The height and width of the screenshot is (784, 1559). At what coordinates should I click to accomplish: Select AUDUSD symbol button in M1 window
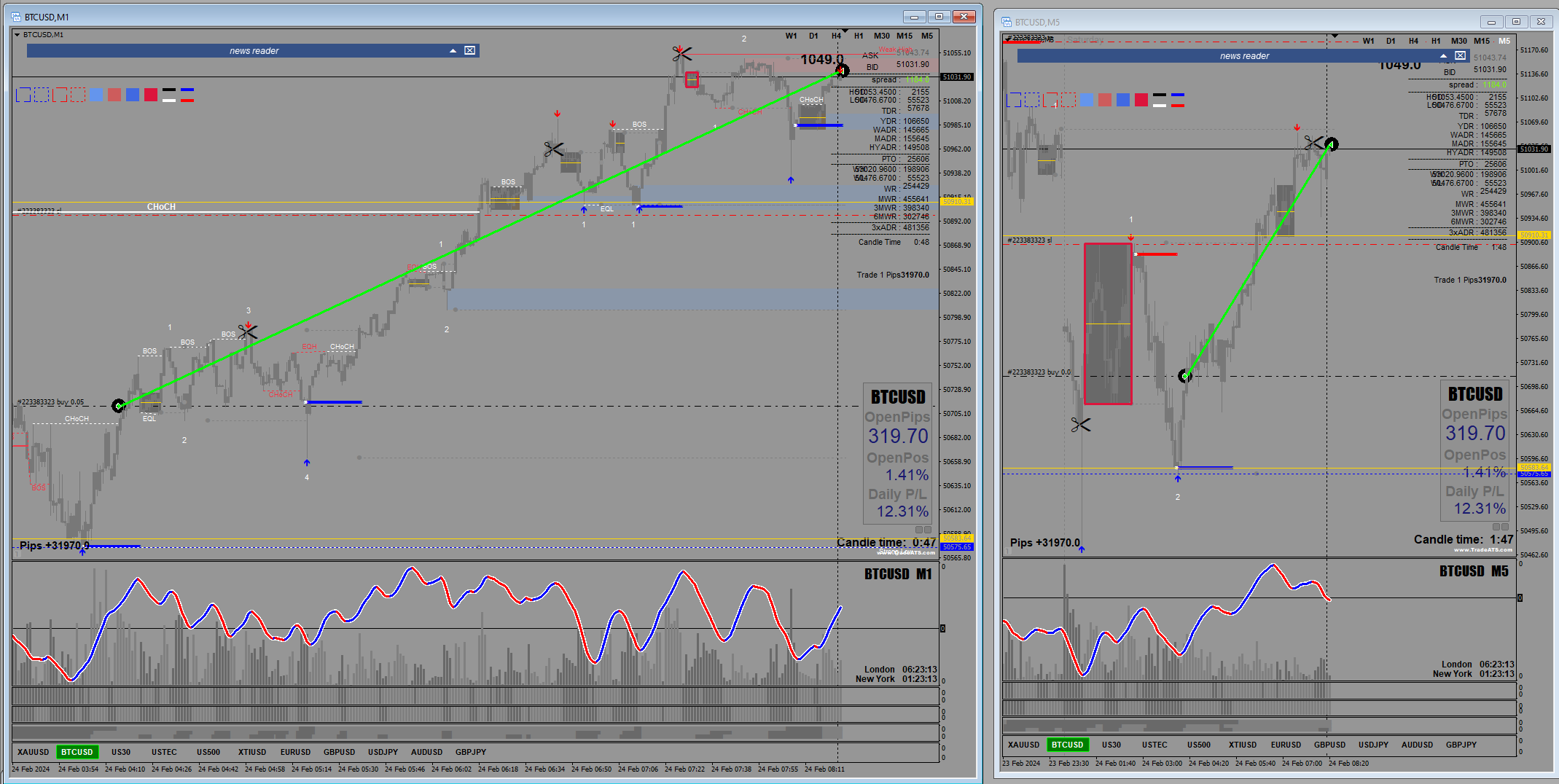(x=427, y=752)
